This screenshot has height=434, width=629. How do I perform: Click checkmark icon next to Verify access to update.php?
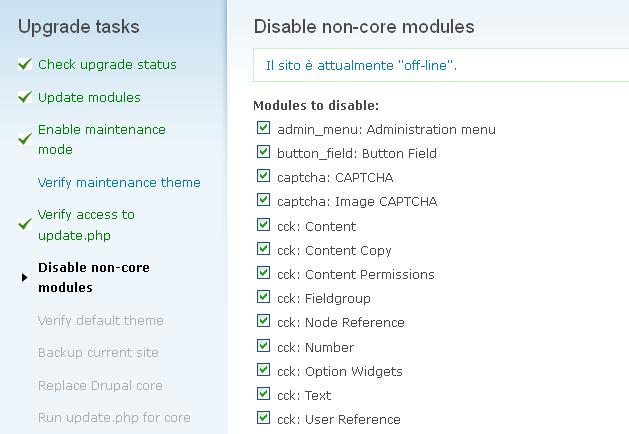[x=25, y=224]
